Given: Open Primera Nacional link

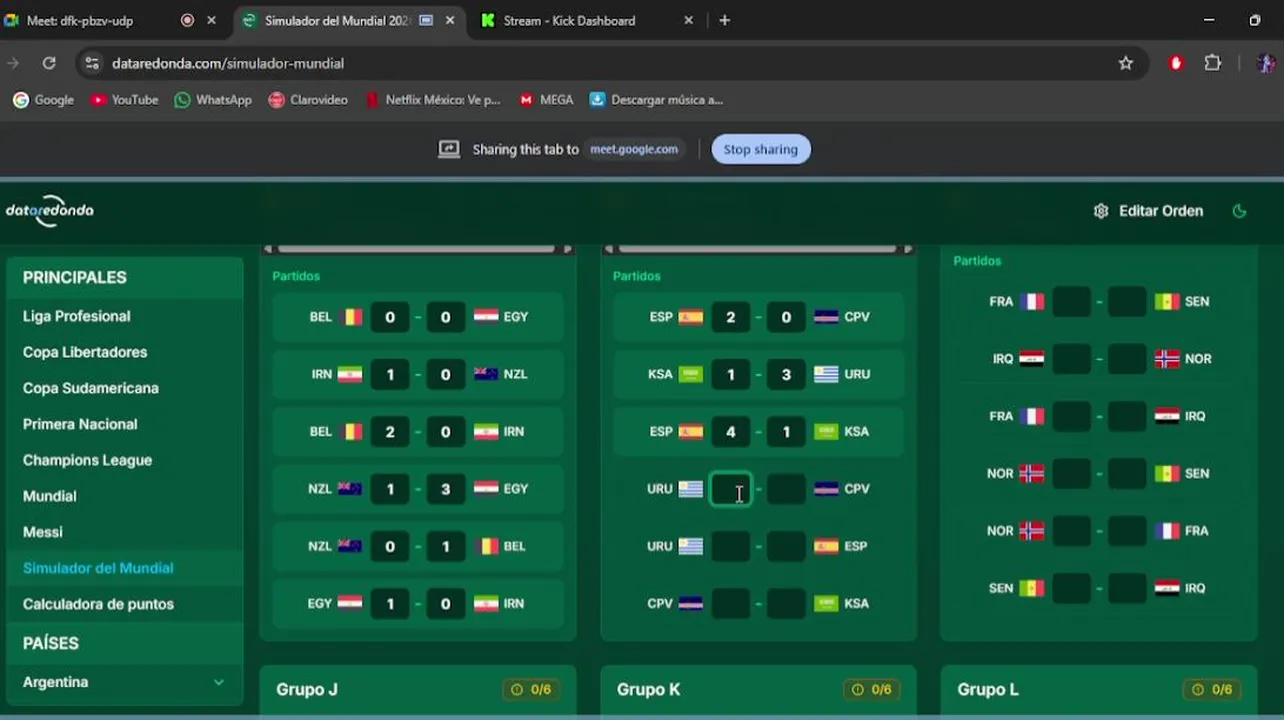Looking at the screenshot, I should [80, 424].
